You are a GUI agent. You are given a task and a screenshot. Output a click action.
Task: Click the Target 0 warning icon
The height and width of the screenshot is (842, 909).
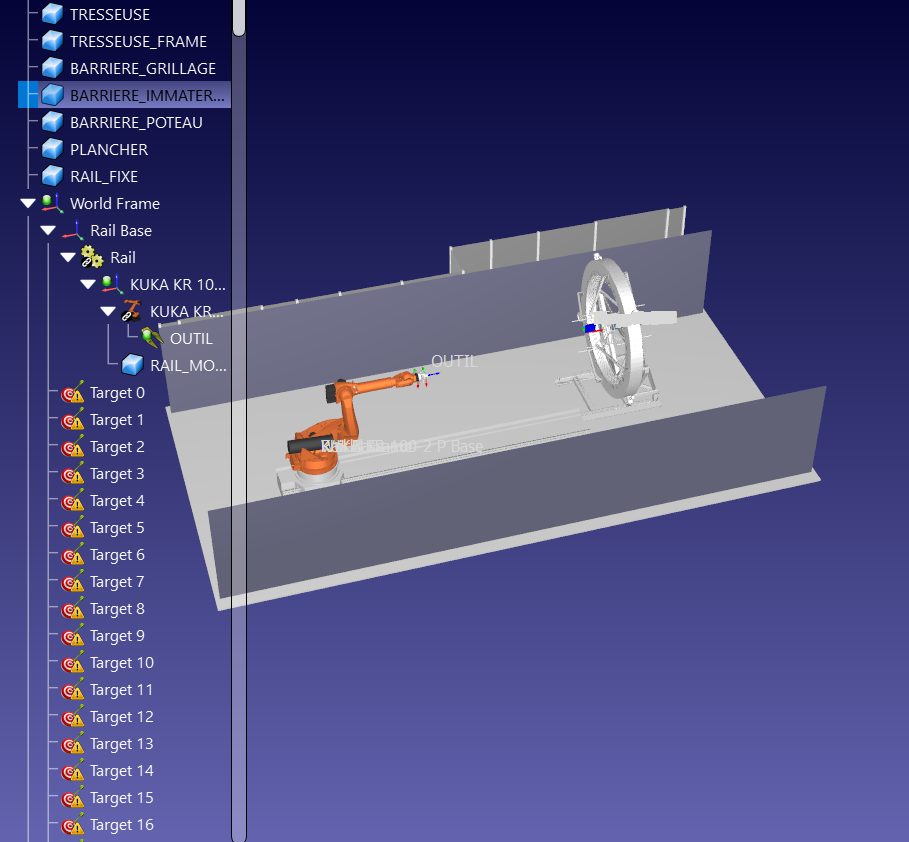coord(73,393)
